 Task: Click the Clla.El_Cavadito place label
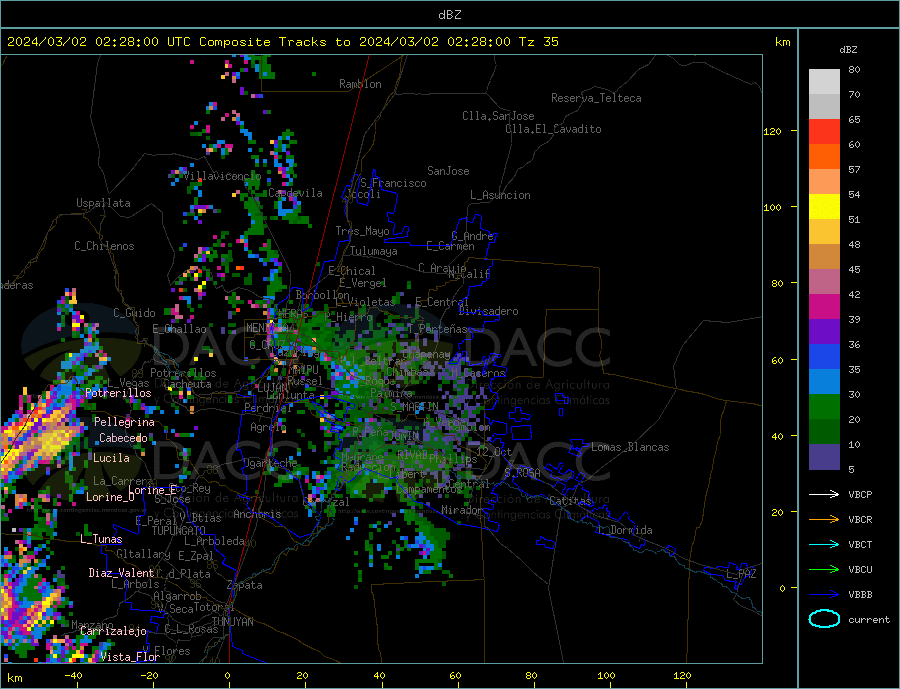pos(553,129)
